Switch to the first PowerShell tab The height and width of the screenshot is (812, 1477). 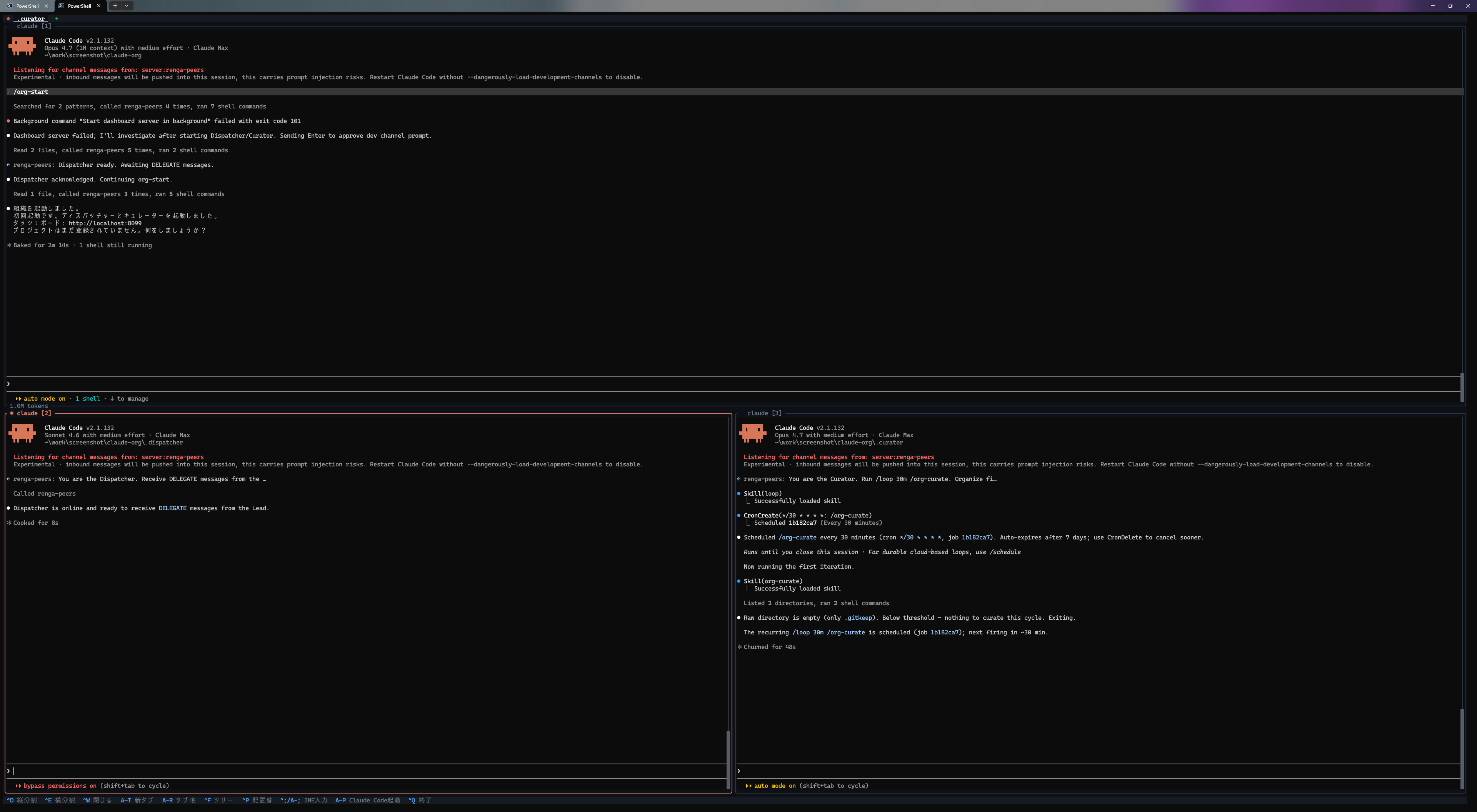pyautogui.click(x=28, y=6)
